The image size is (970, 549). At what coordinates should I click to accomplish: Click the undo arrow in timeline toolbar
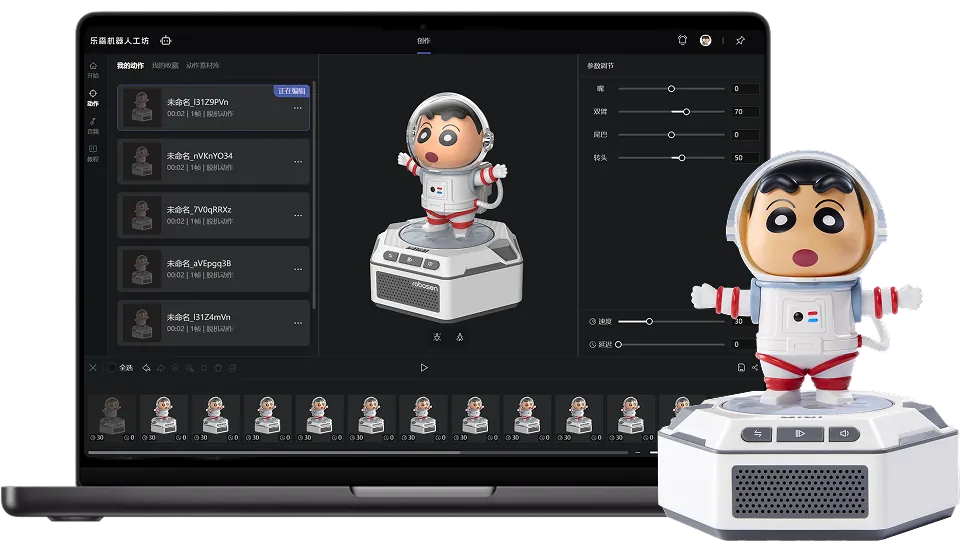coord(147,368)
